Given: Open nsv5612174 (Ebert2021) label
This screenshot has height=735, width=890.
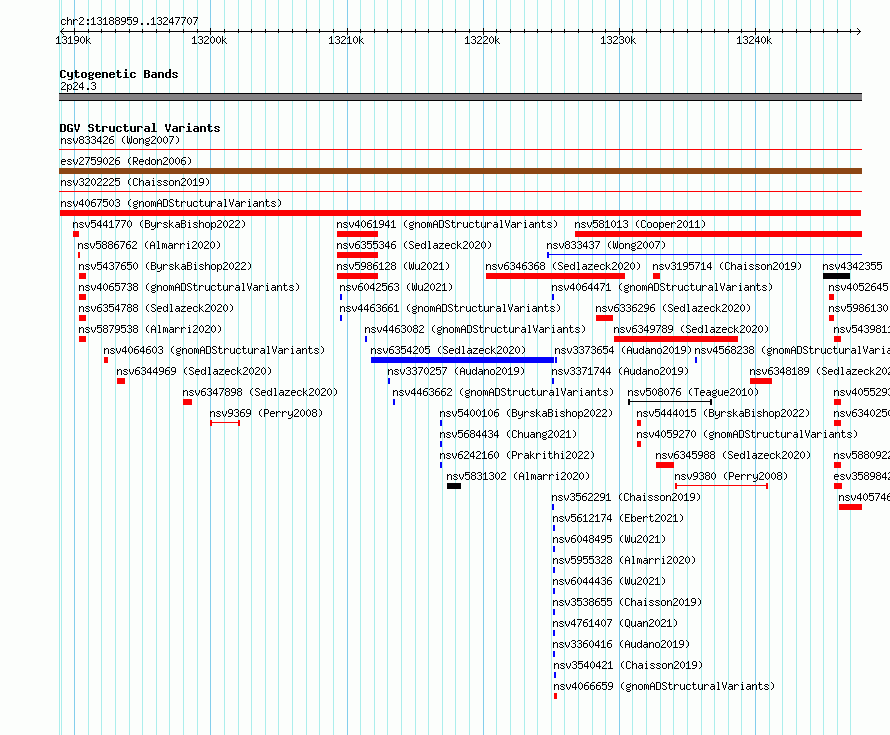Looking at the screenshot, I should [618, 518].
